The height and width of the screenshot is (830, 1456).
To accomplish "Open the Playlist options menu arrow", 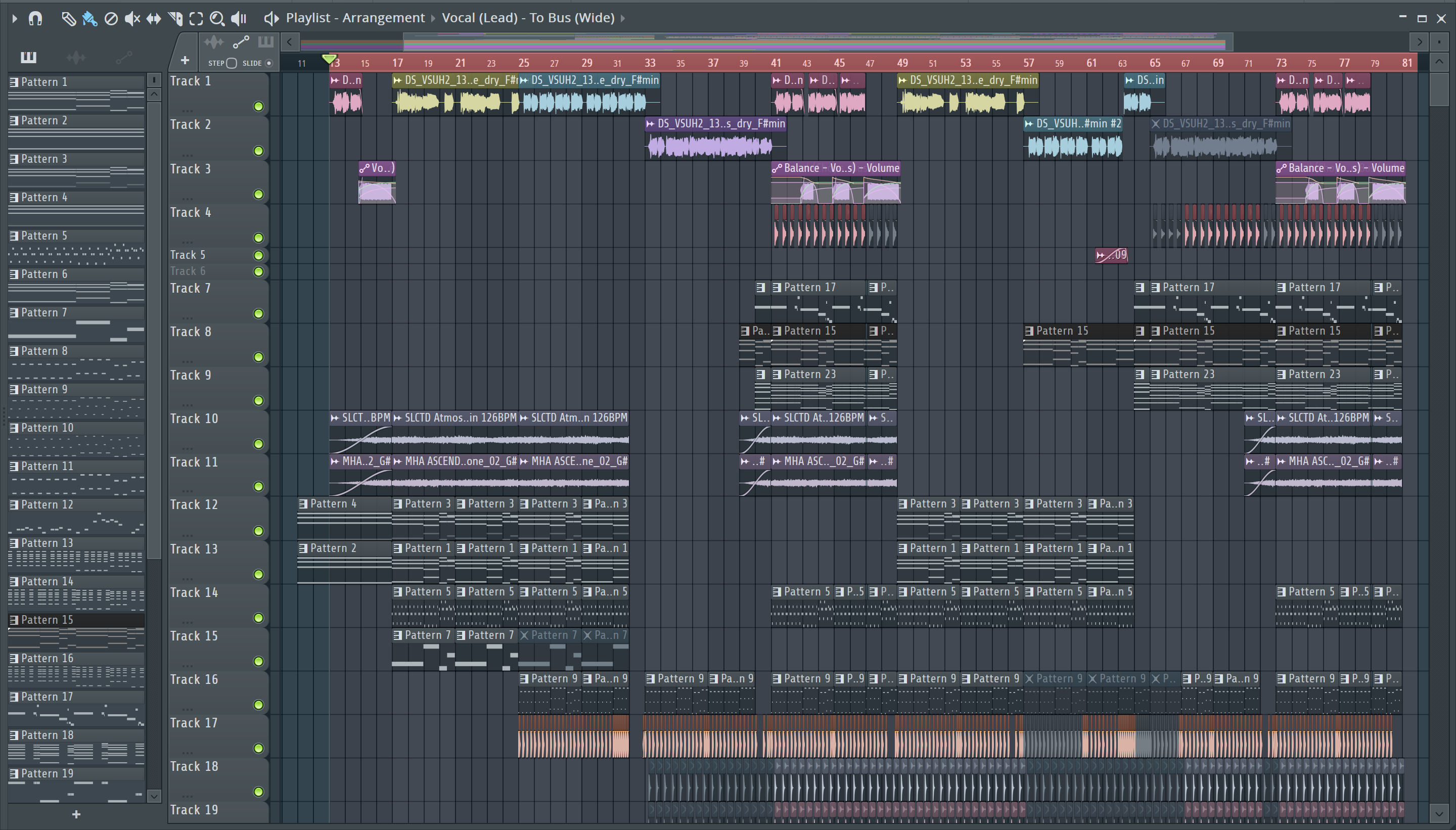I will [15, 18].
